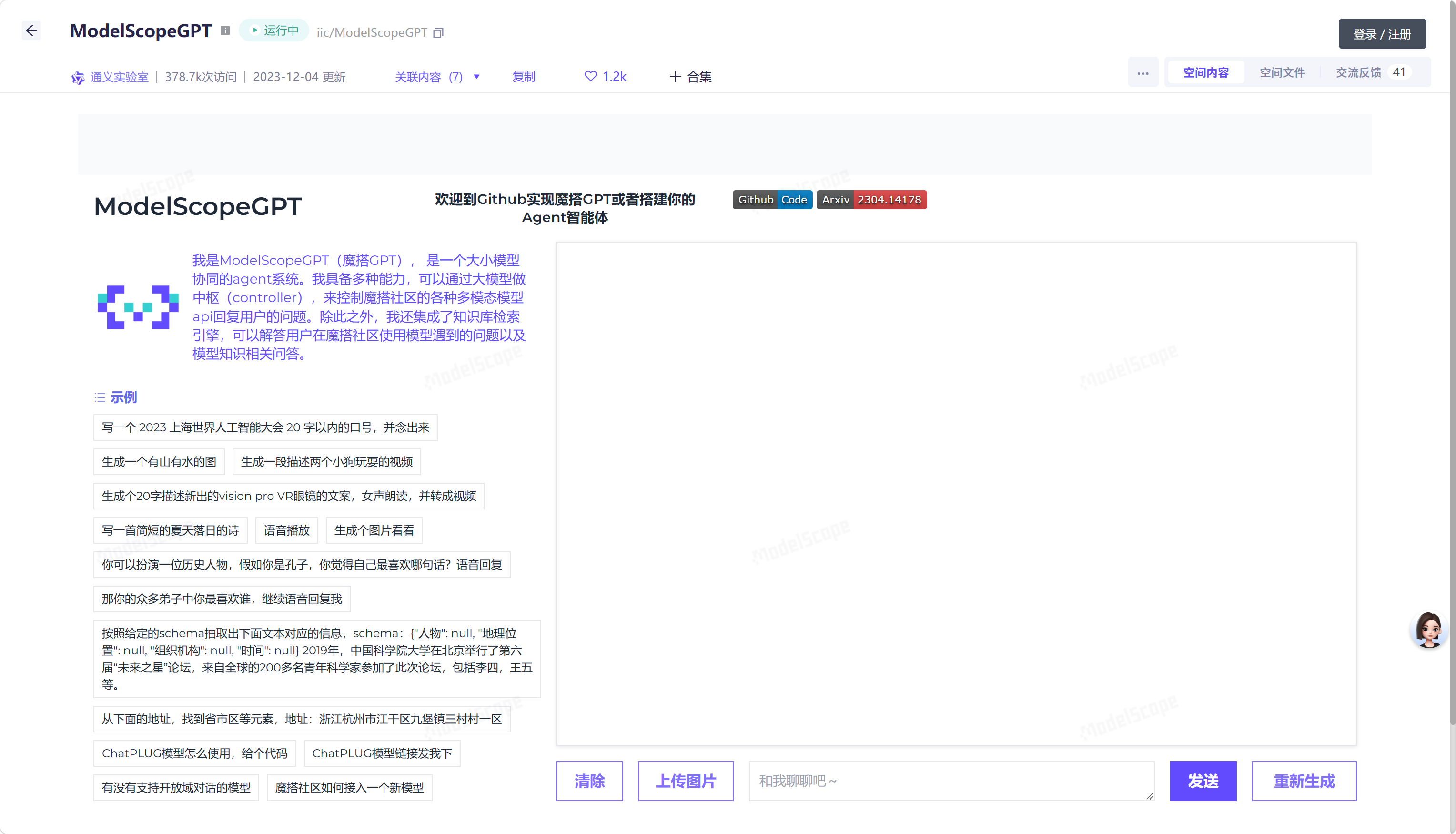Click the 欢迎到Github实现魔搭GPT heading
The image size is (1456, 834).
[565, 209]
